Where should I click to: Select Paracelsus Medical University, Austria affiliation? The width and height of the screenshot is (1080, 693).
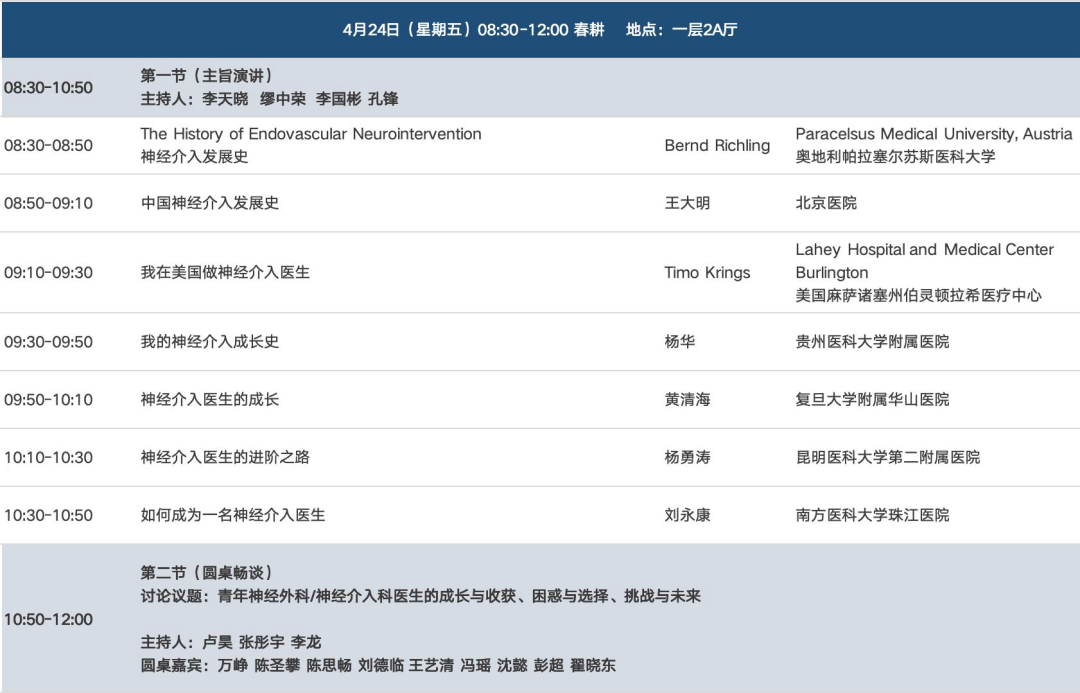933,134
